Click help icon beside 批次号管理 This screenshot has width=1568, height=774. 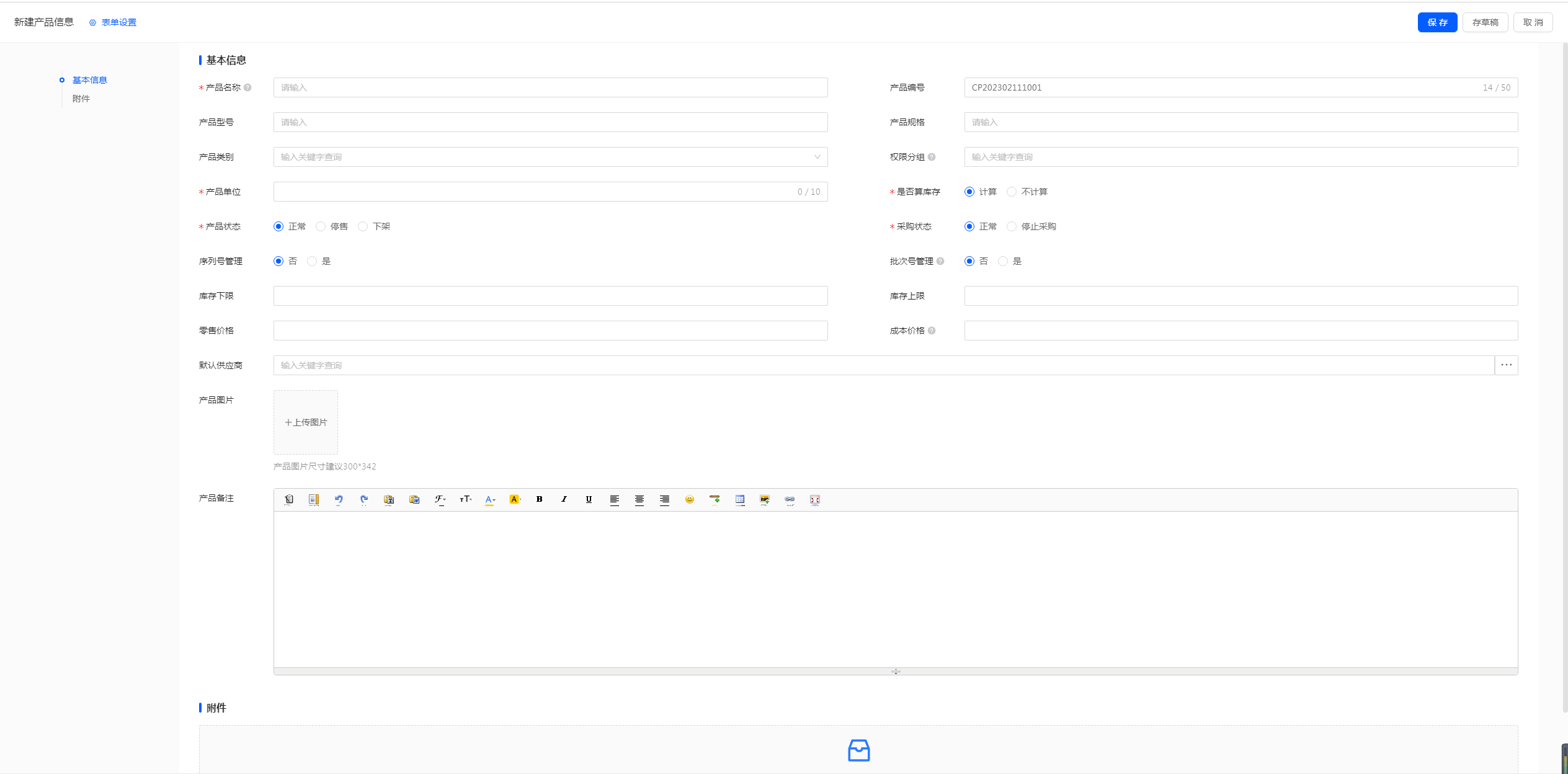(940, 261)
